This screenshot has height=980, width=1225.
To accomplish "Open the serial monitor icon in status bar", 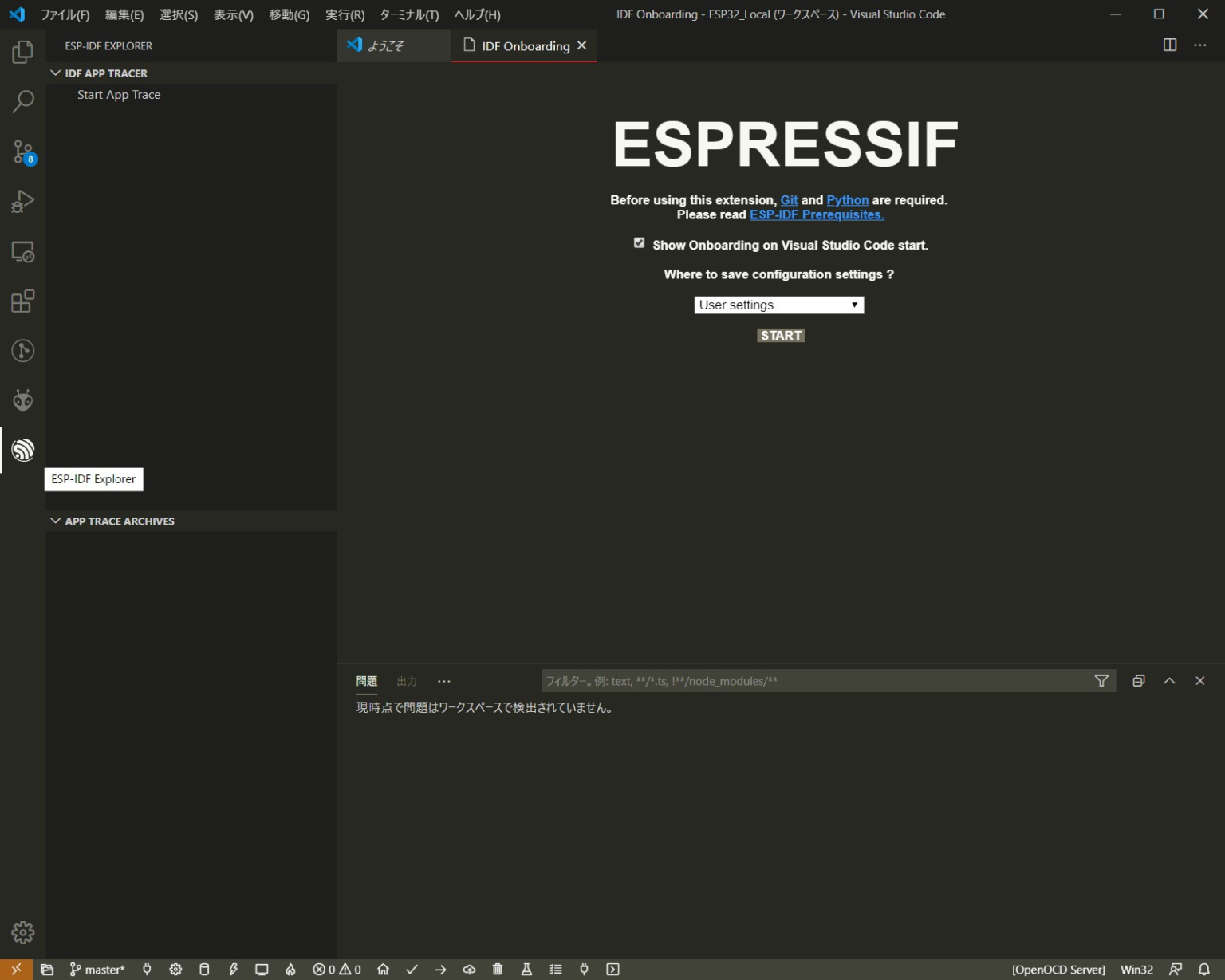I will point(262,969).
